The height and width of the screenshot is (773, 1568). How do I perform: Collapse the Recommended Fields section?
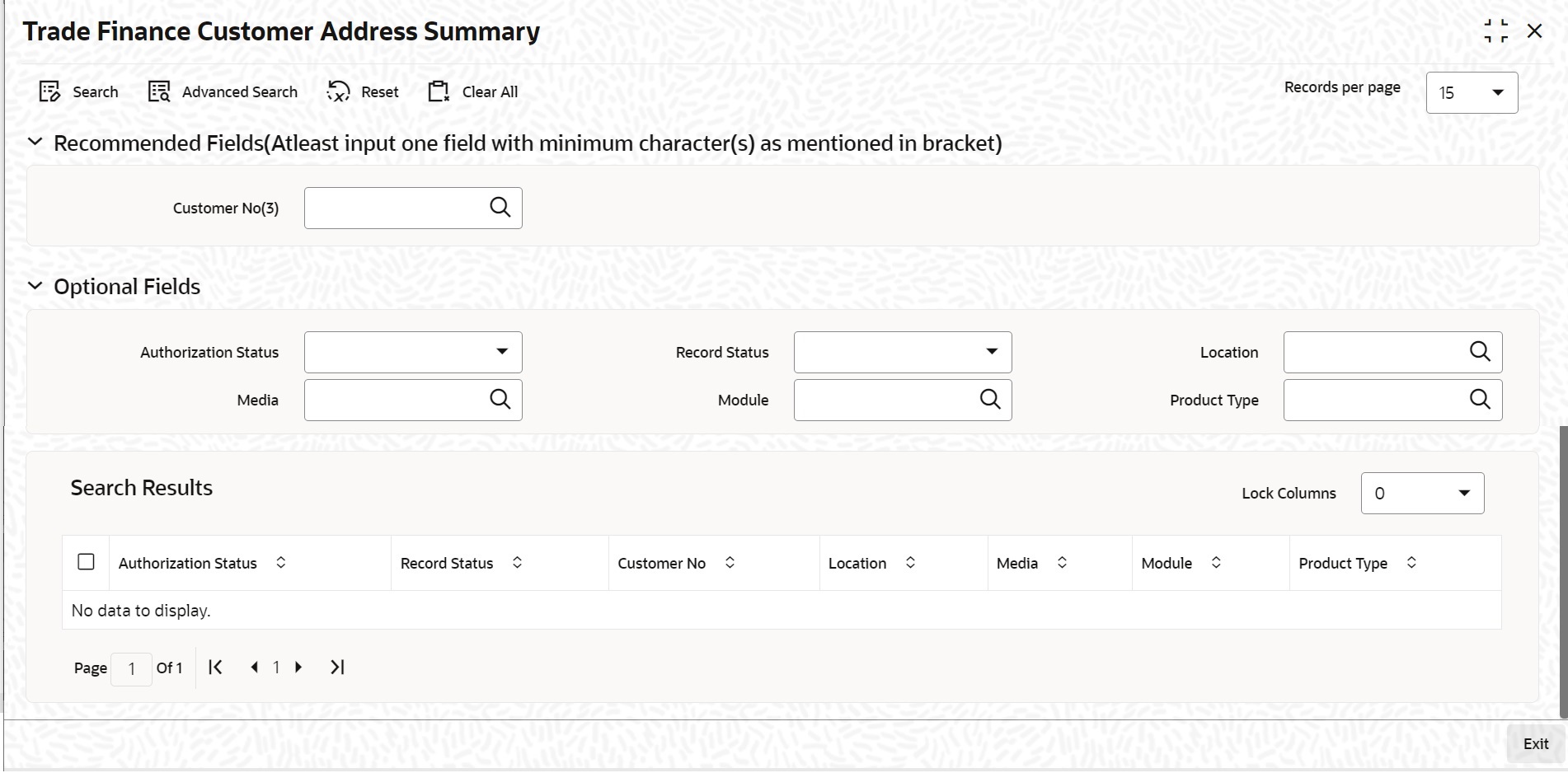point(34,142)
